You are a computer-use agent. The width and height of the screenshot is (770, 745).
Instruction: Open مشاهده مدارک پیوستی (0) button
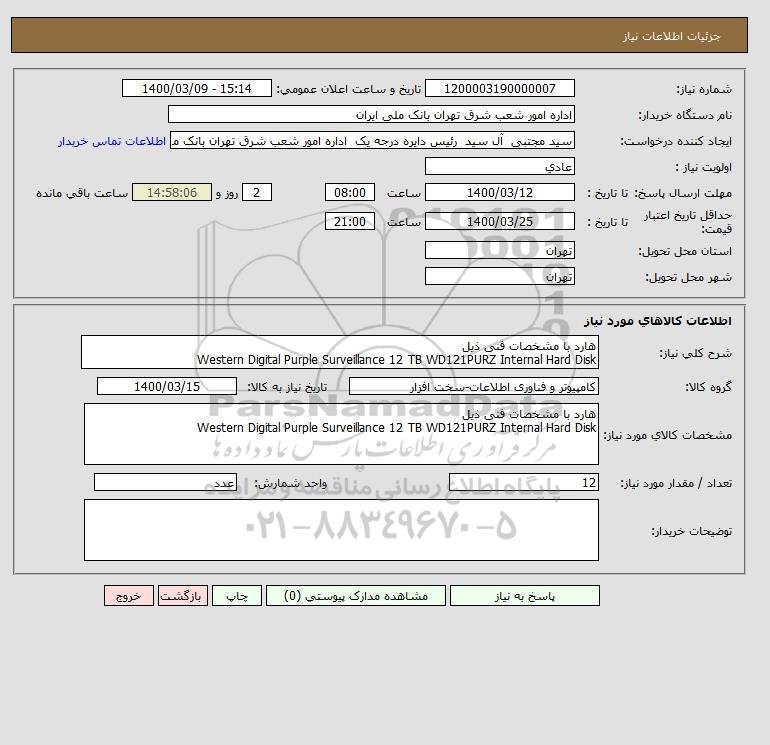pyautogui.click(x=356, y=596)
